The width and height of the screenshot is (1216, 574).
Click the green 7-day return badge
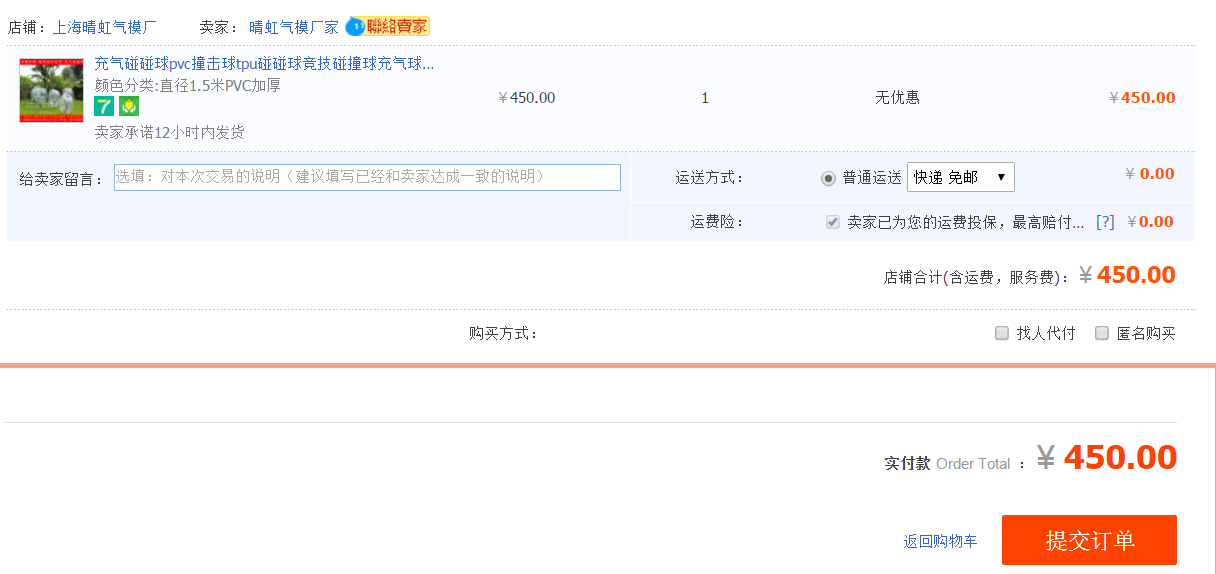[104, 106]
